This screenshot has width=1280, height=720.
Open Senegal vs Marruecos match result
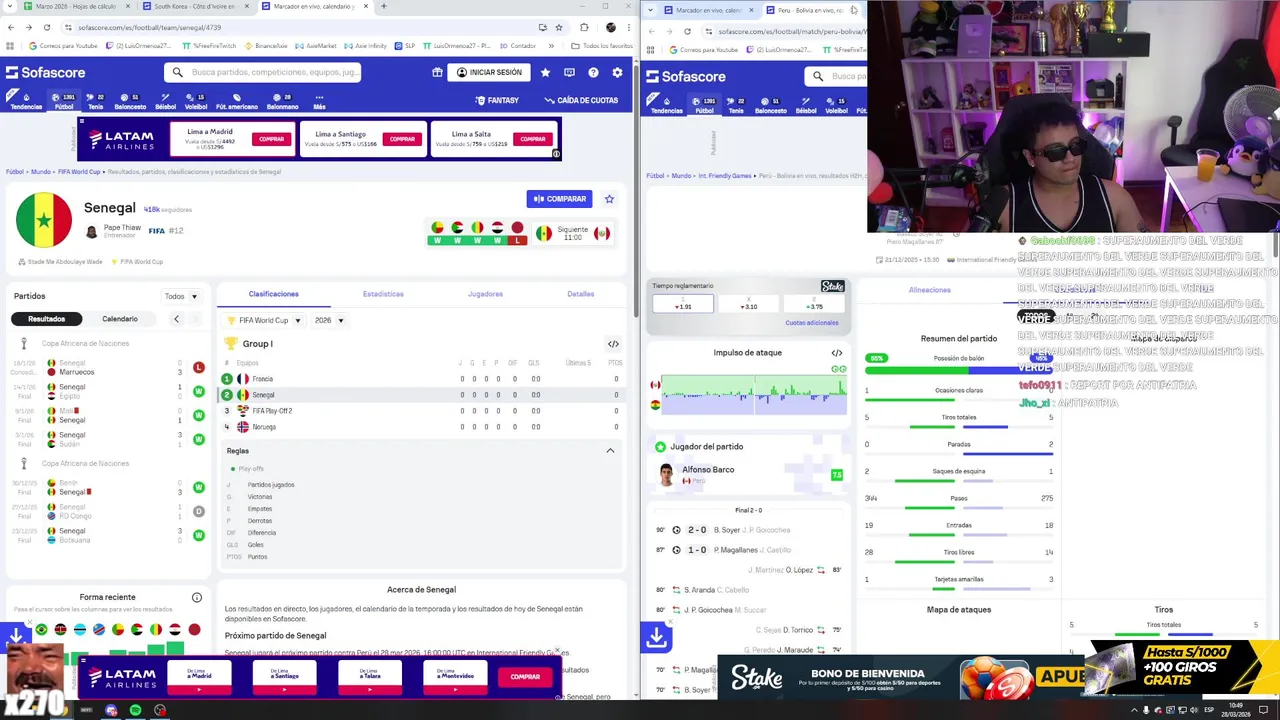click(x=108, y=367)
